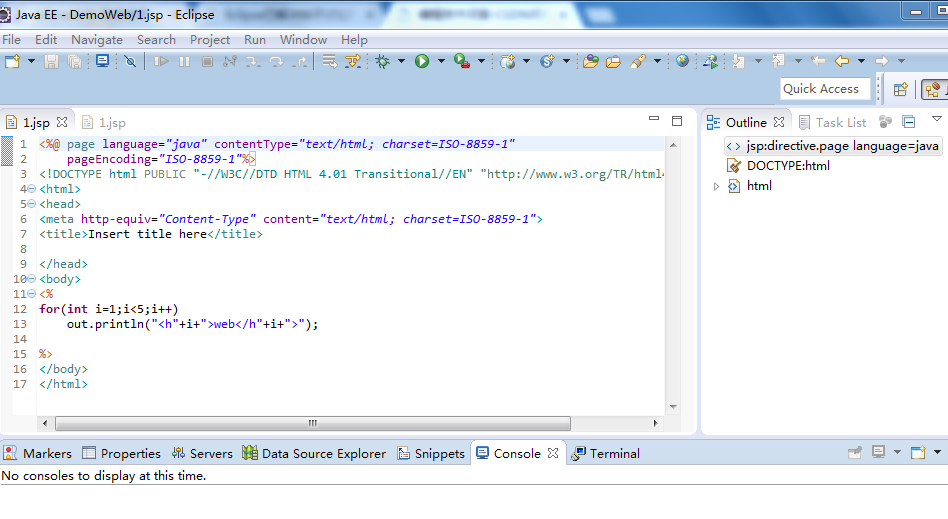Click the Disconnect debug icon
Screen dimensions: 948x519
[230, 61]
